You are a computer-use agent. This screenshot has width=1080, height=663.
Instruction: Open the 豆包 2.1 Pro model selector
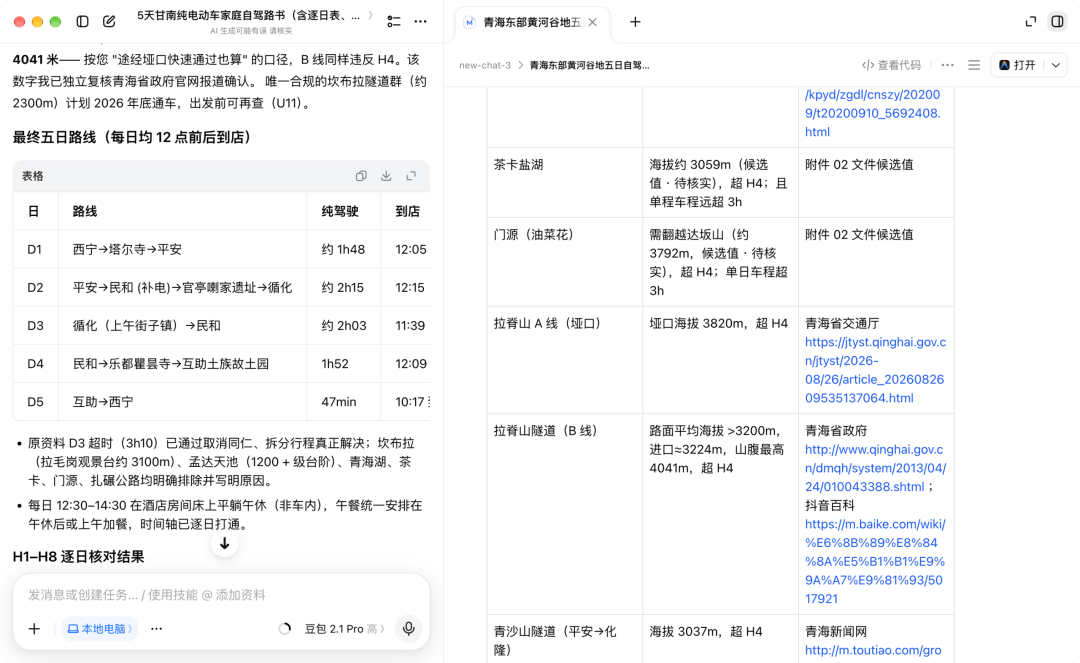344,629
